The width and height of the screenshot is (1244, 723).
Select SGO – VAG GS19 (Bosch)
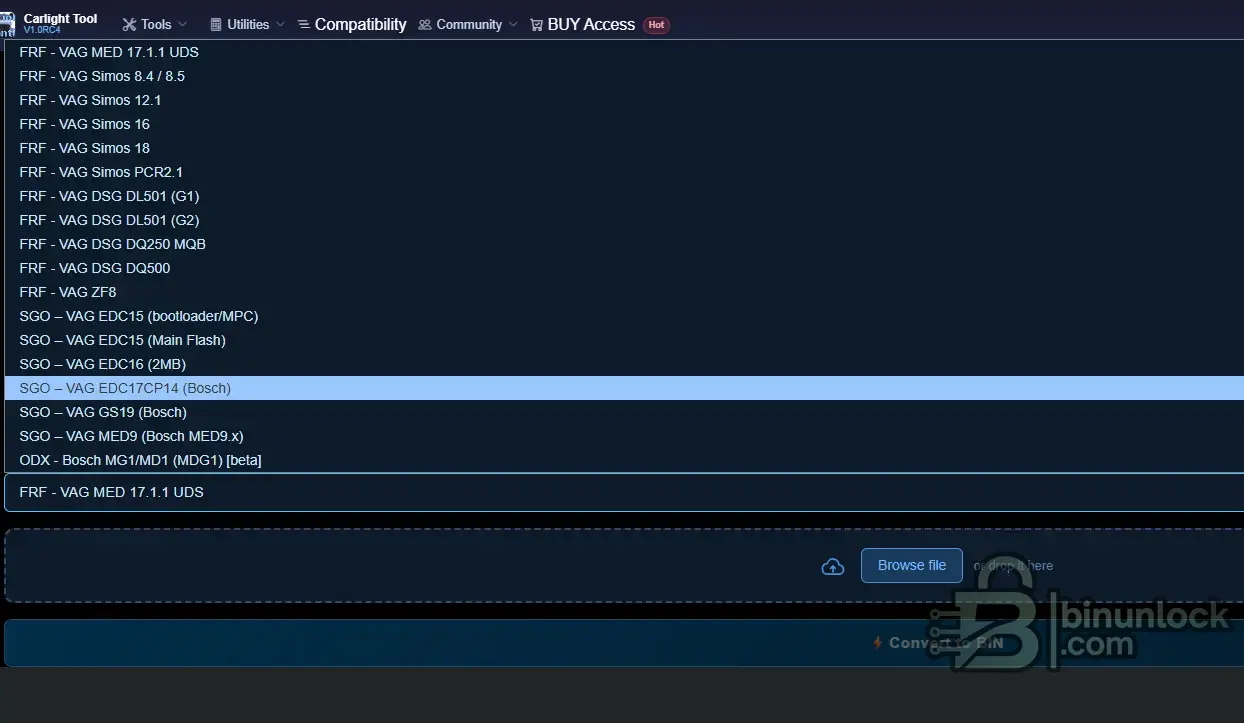click(x=624, y=412)
